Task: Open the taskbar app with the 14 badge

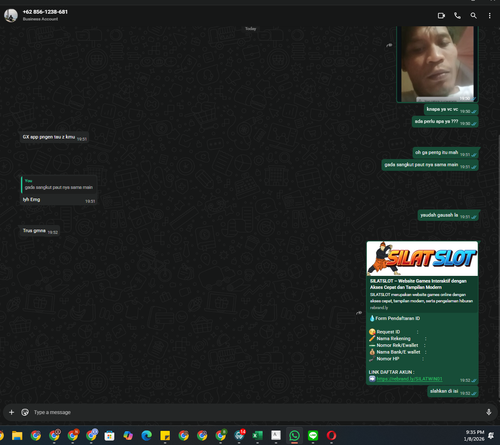Action: [239, 435]
